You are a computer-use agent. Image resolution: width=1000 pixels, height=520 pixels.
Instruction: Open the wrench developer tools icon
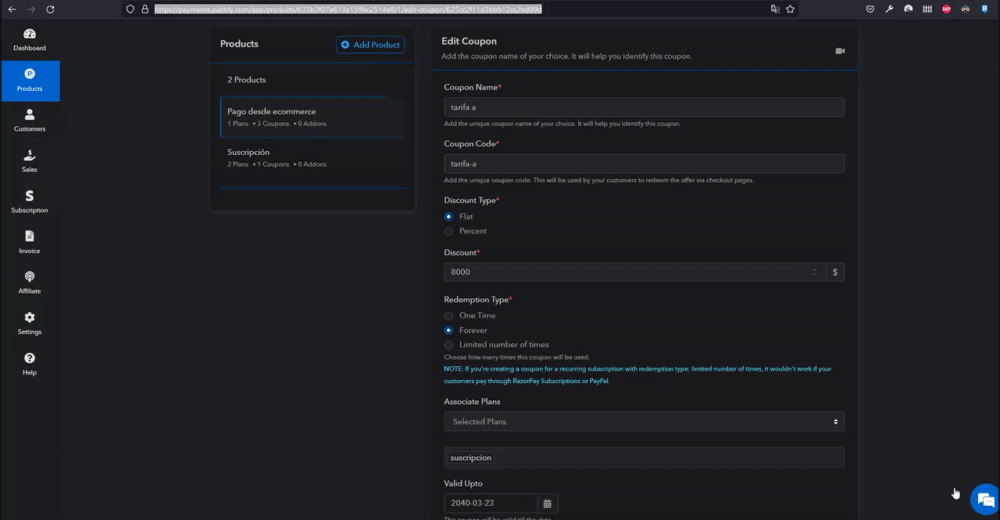[x=889, y=9]
